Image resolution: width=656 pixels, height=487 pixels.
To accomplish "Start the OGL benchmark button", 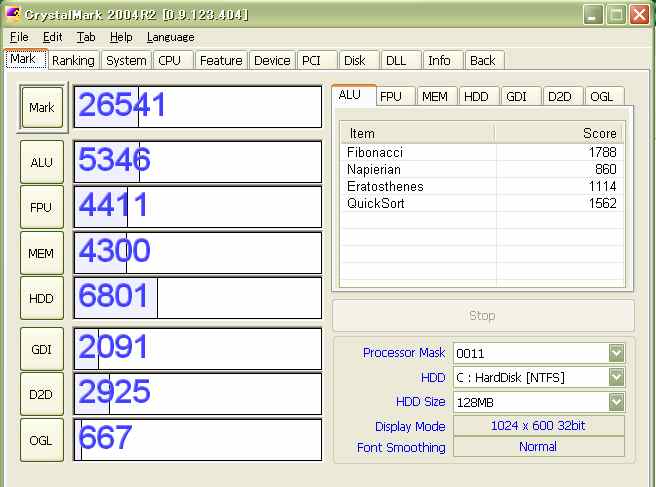I will [41, 440].
